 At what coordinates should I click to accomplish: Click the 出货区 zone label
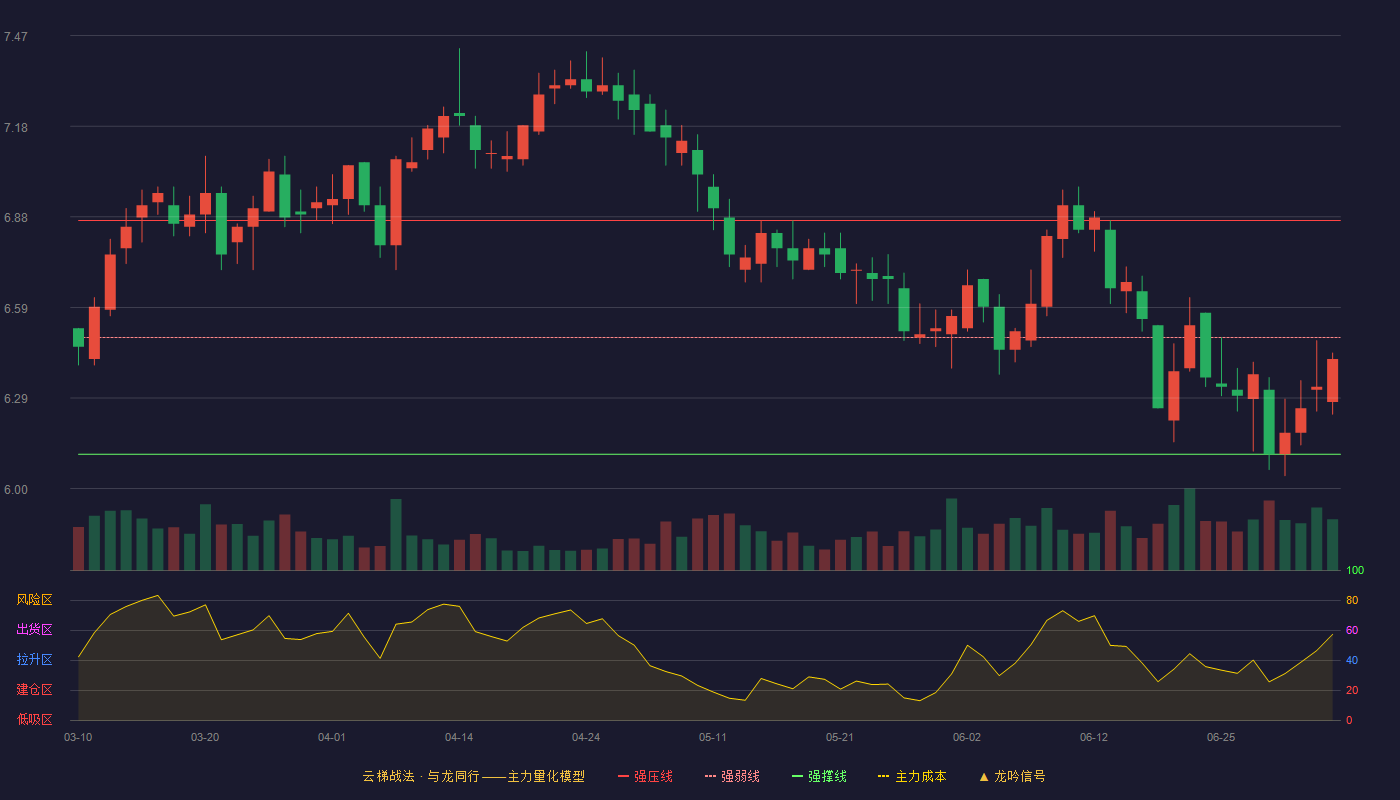(34, 630)
